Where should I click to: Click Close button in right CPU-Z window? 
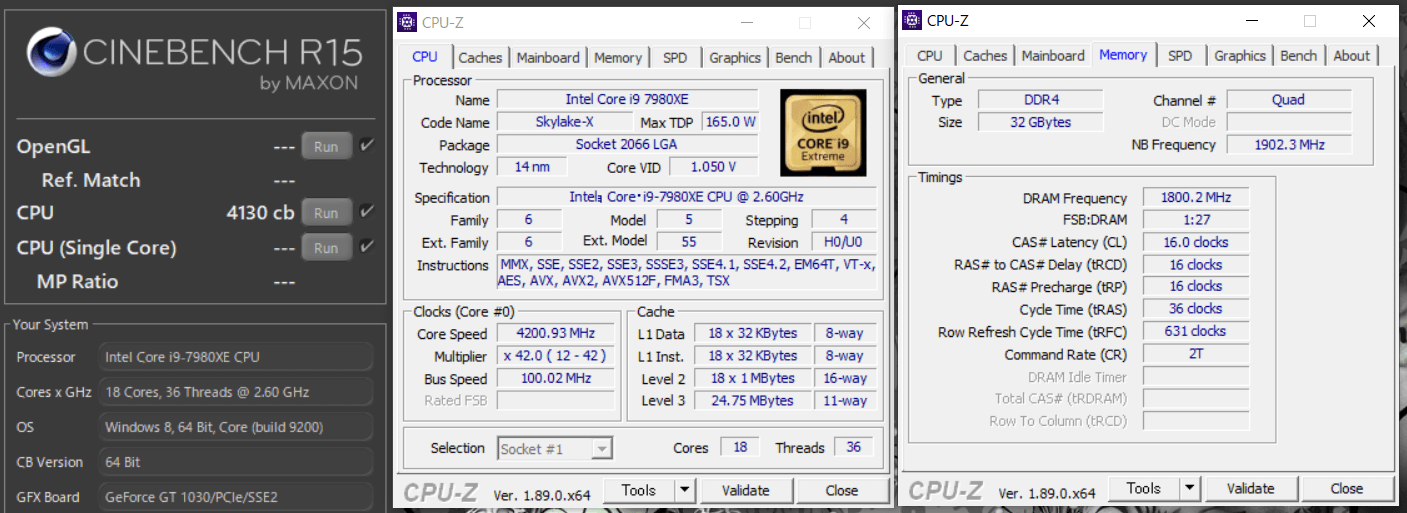(1347, 488)
